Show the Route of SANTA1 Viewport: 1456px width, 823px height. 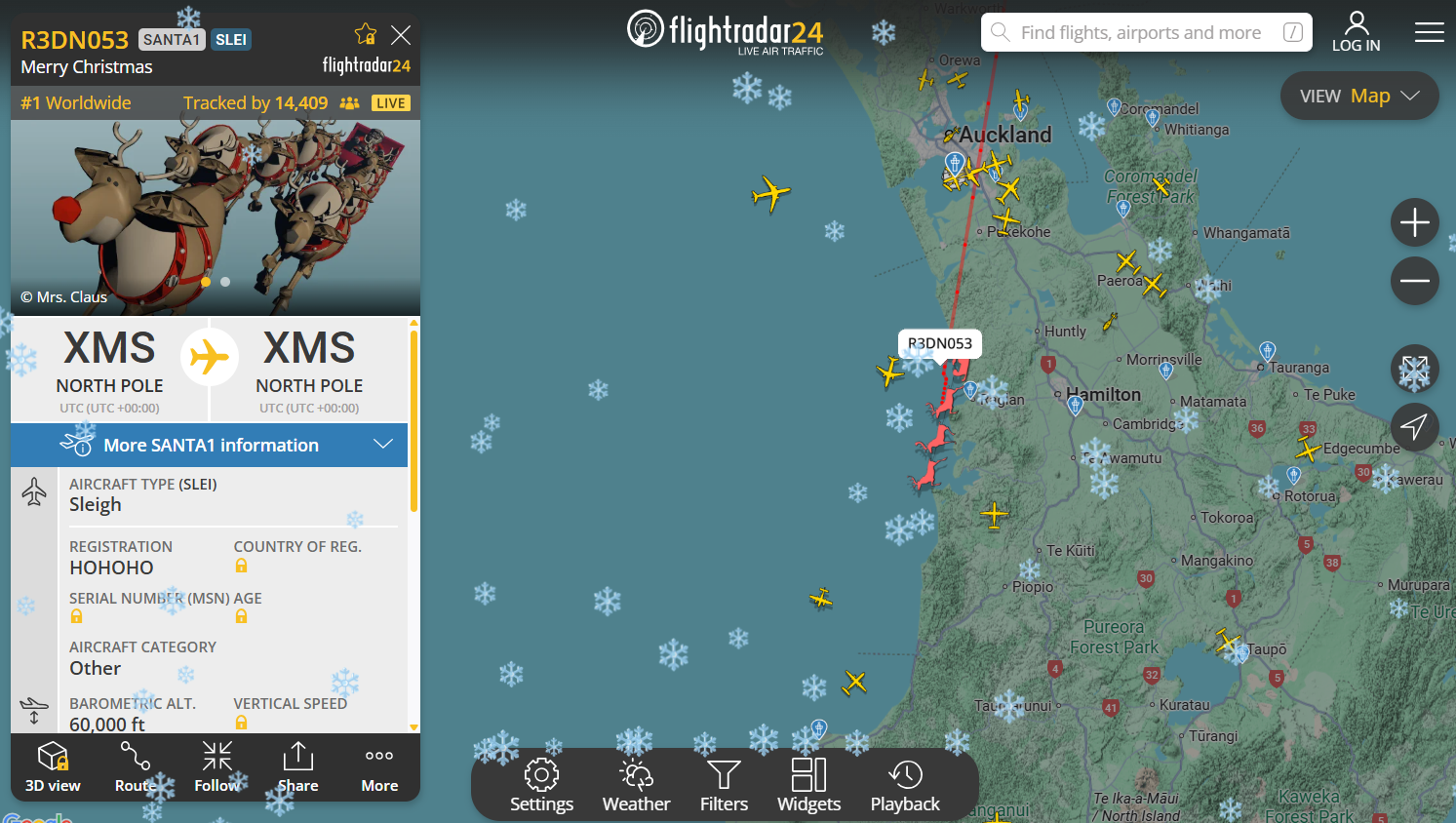135,767
